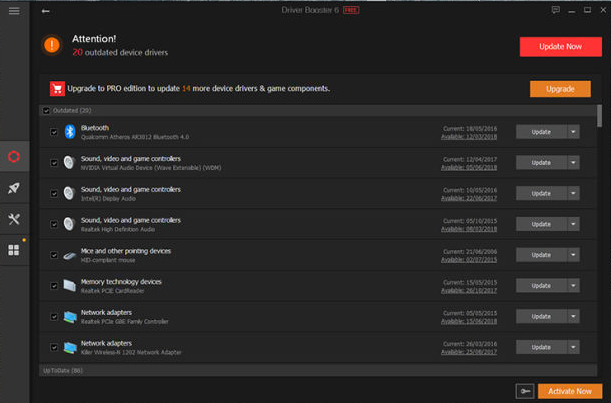
Task: Open the Boost rocket sidebar icon
Action: point(14,188)
